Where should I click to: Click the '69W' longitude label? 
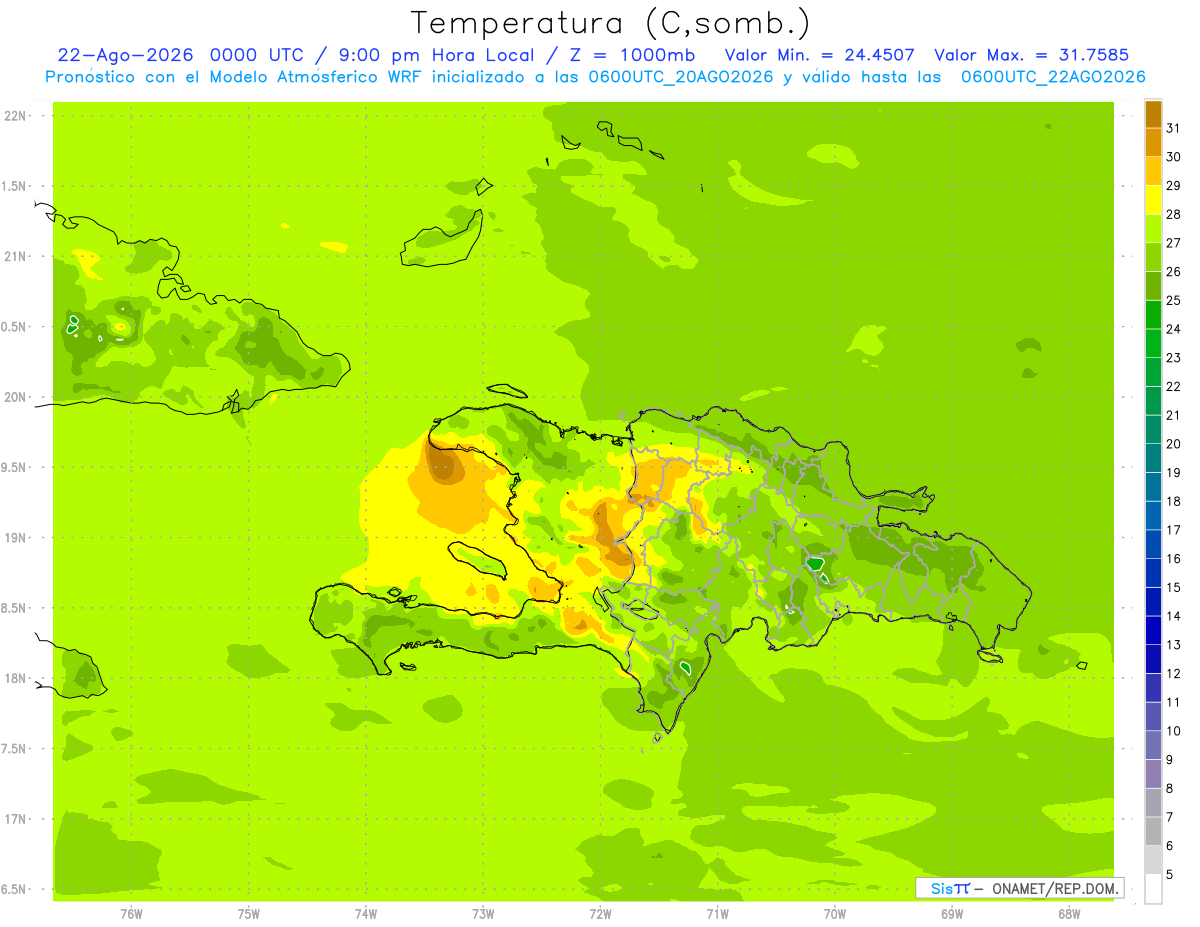(x=952, y=914)
